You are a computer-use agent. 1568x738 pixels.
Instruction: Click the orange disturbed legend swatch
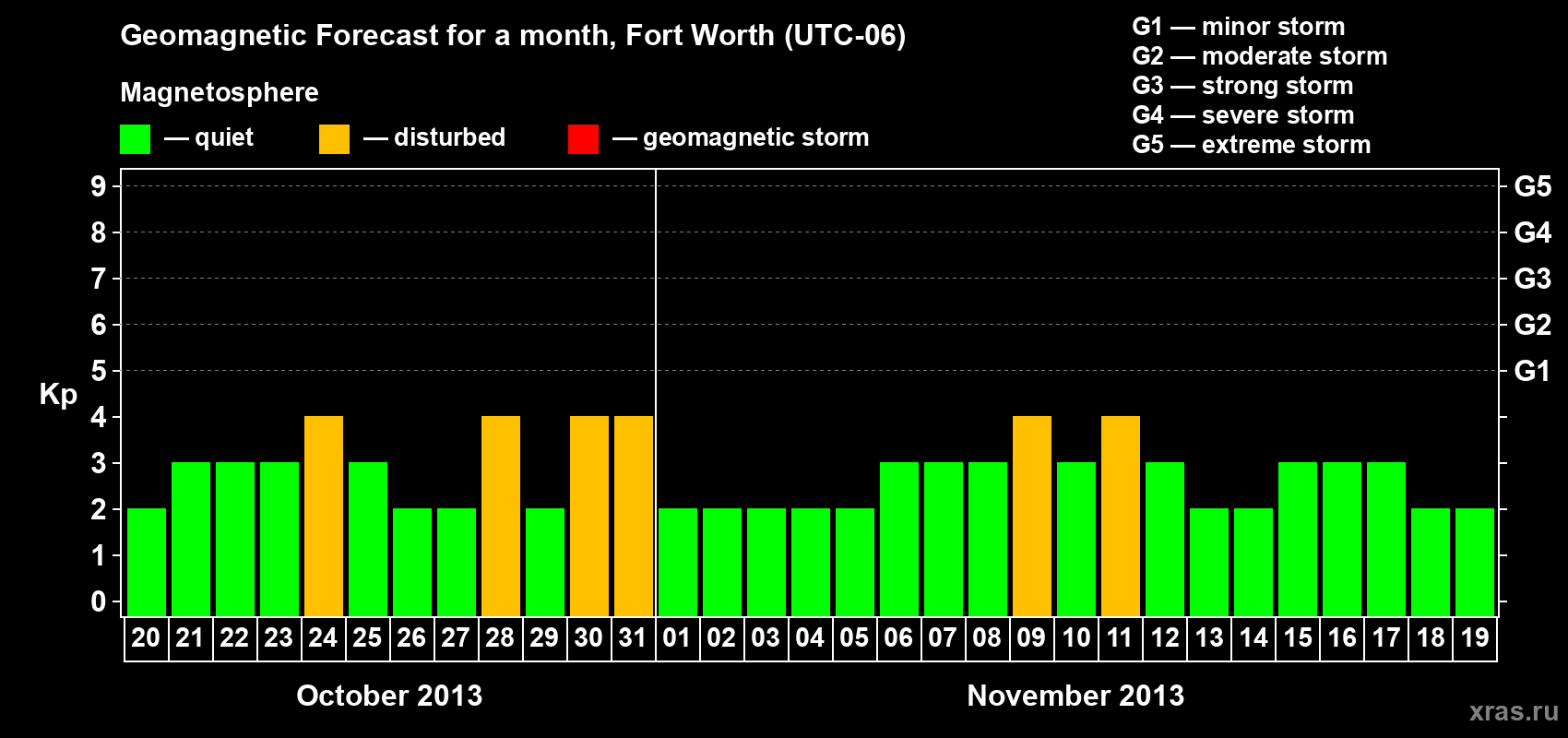tap(334, 139)
